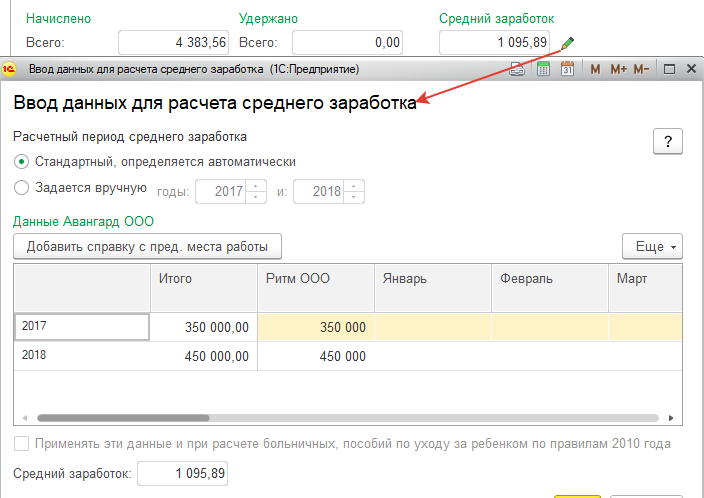Select the 2017 row label cell
This screenshot has height=498, width=704.
[82, 326]
